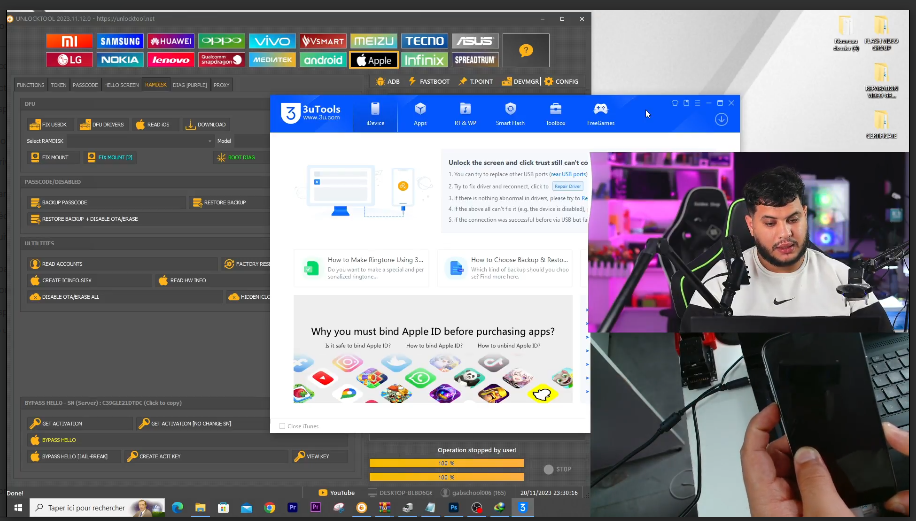Open CONFIG settings in UnlockTool
916x521 pixels.
click(x=561, y=81)
